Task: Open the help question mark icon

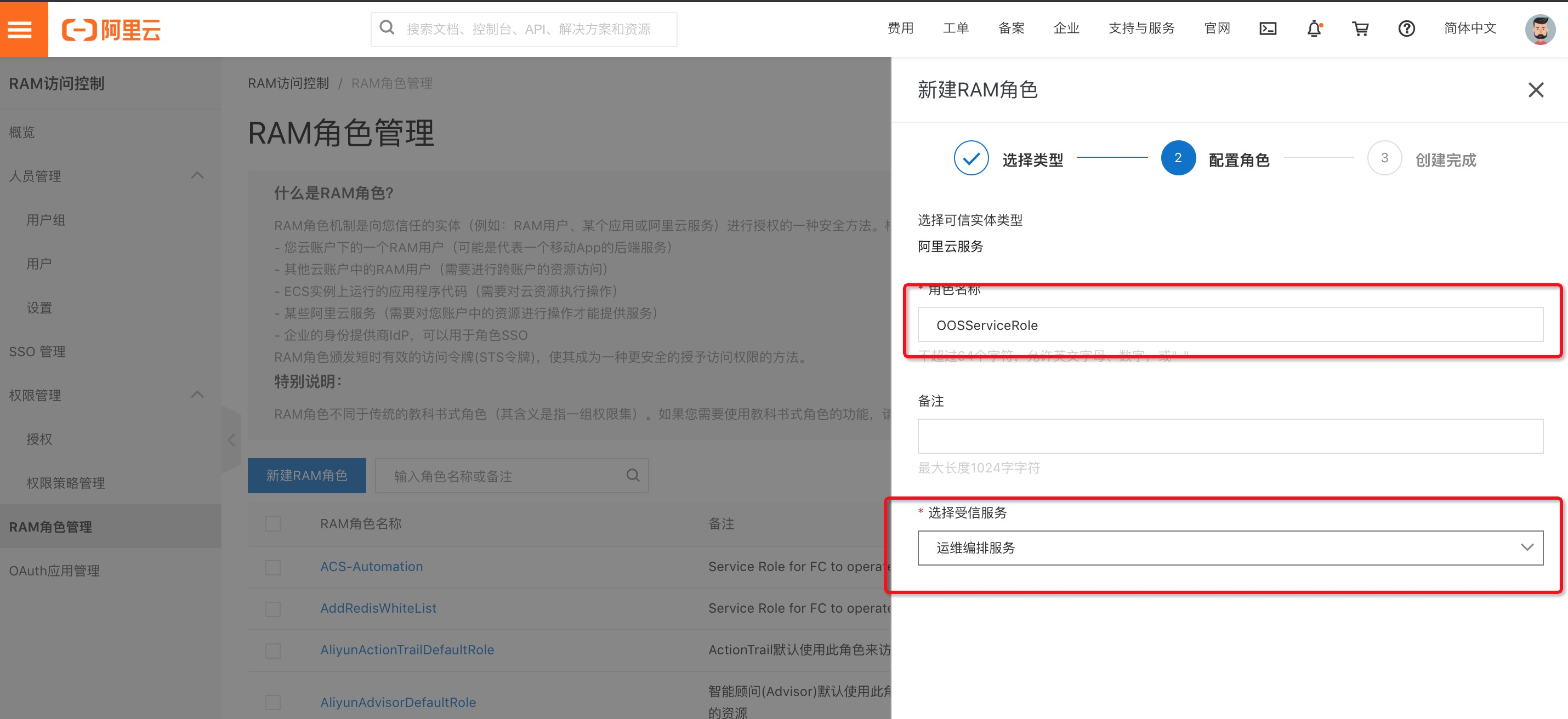Action: pyautogui.click(x=1406, y=28)
